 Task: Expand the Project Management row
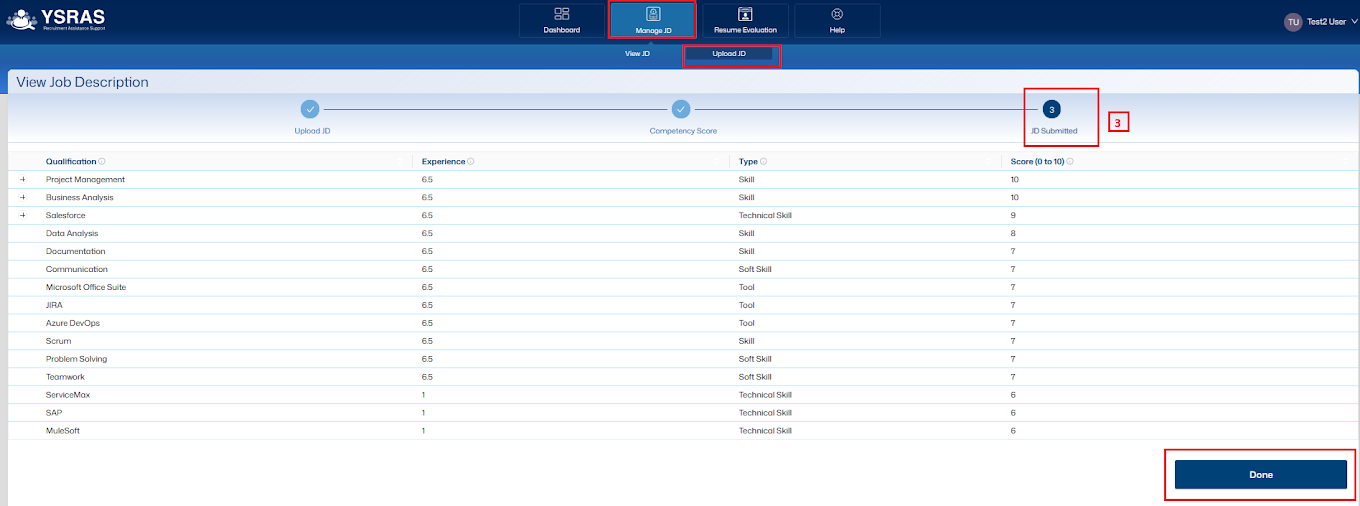click(x=22, y=180)
